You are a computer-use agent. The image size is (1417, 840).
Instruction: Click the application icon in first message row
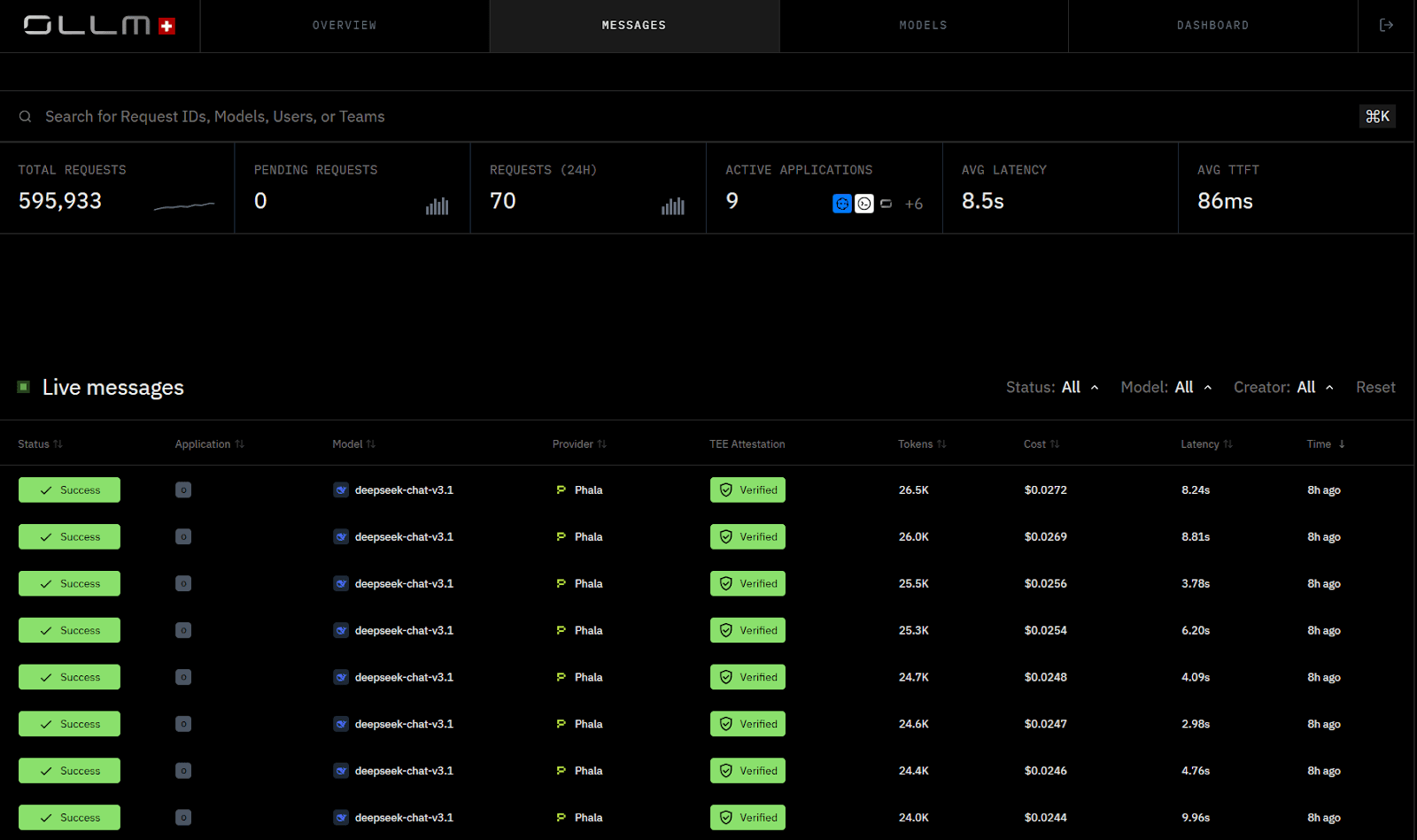183,489
